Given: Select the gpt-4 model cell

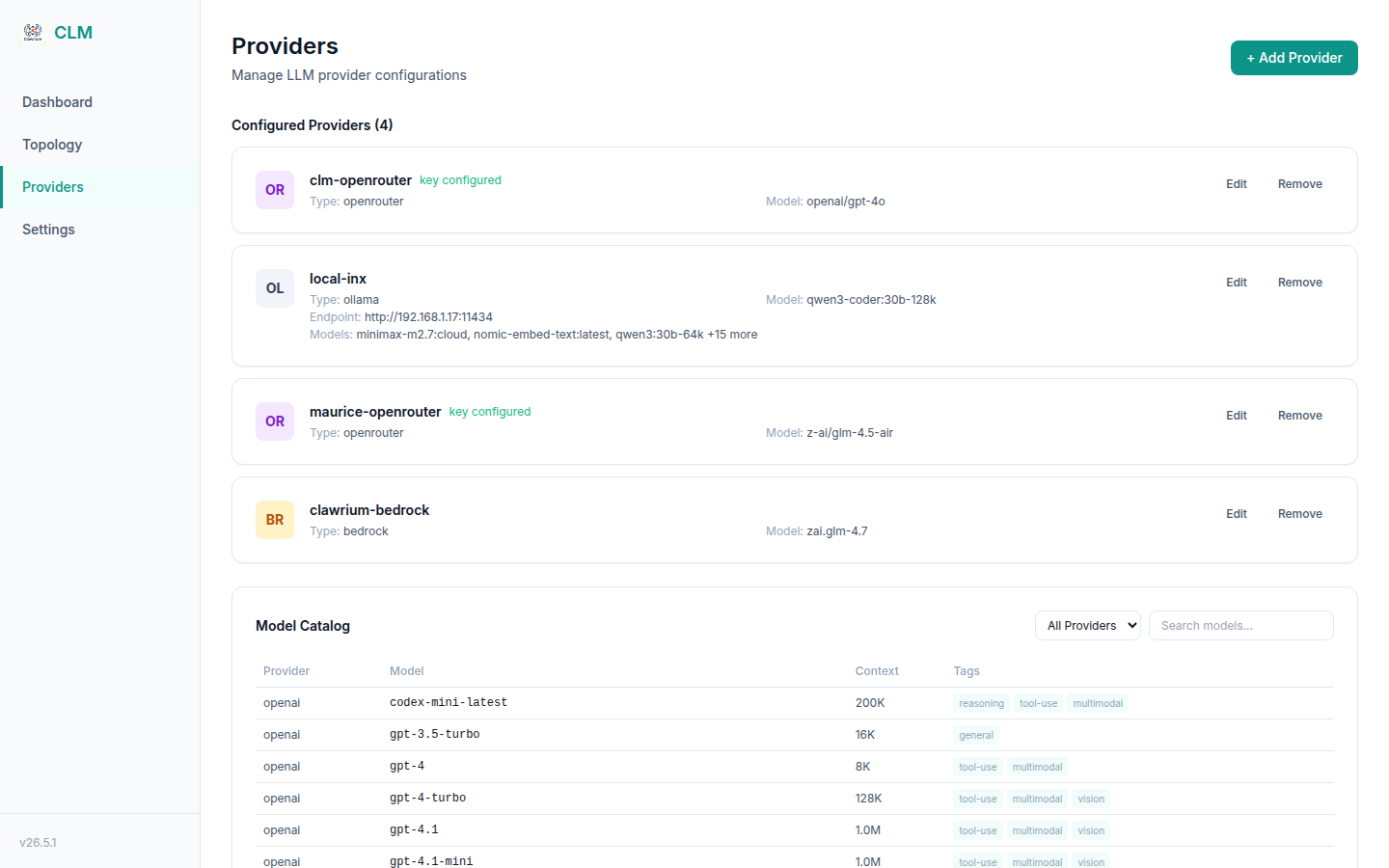Looking at the screenshot, I should 407,767.
